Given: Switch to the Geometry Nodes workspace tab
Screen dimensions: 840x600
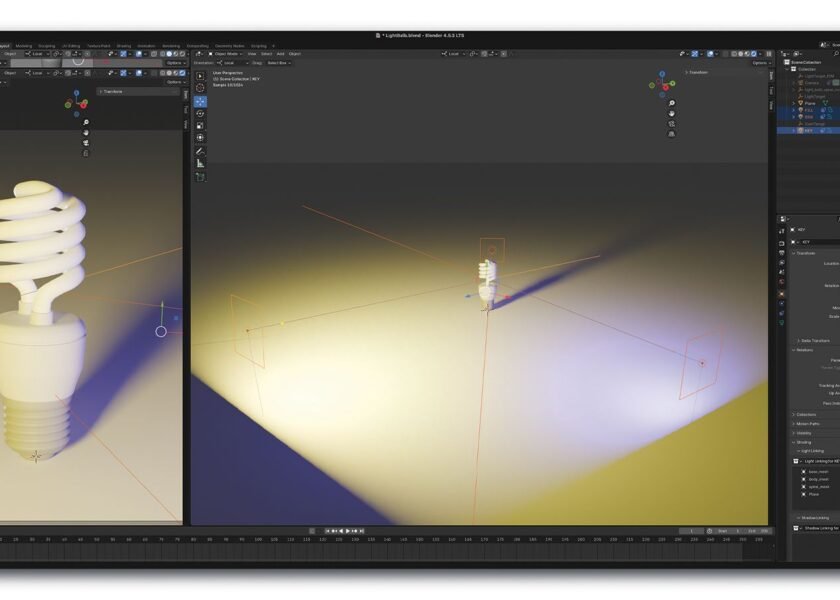Looking at the screenshot, I should 230,45.
